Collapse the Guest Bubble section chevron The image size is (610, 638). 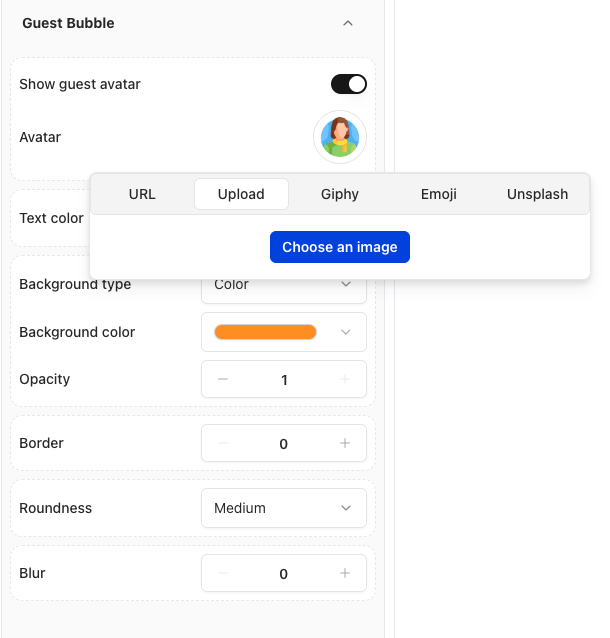(x=348, y=23)
